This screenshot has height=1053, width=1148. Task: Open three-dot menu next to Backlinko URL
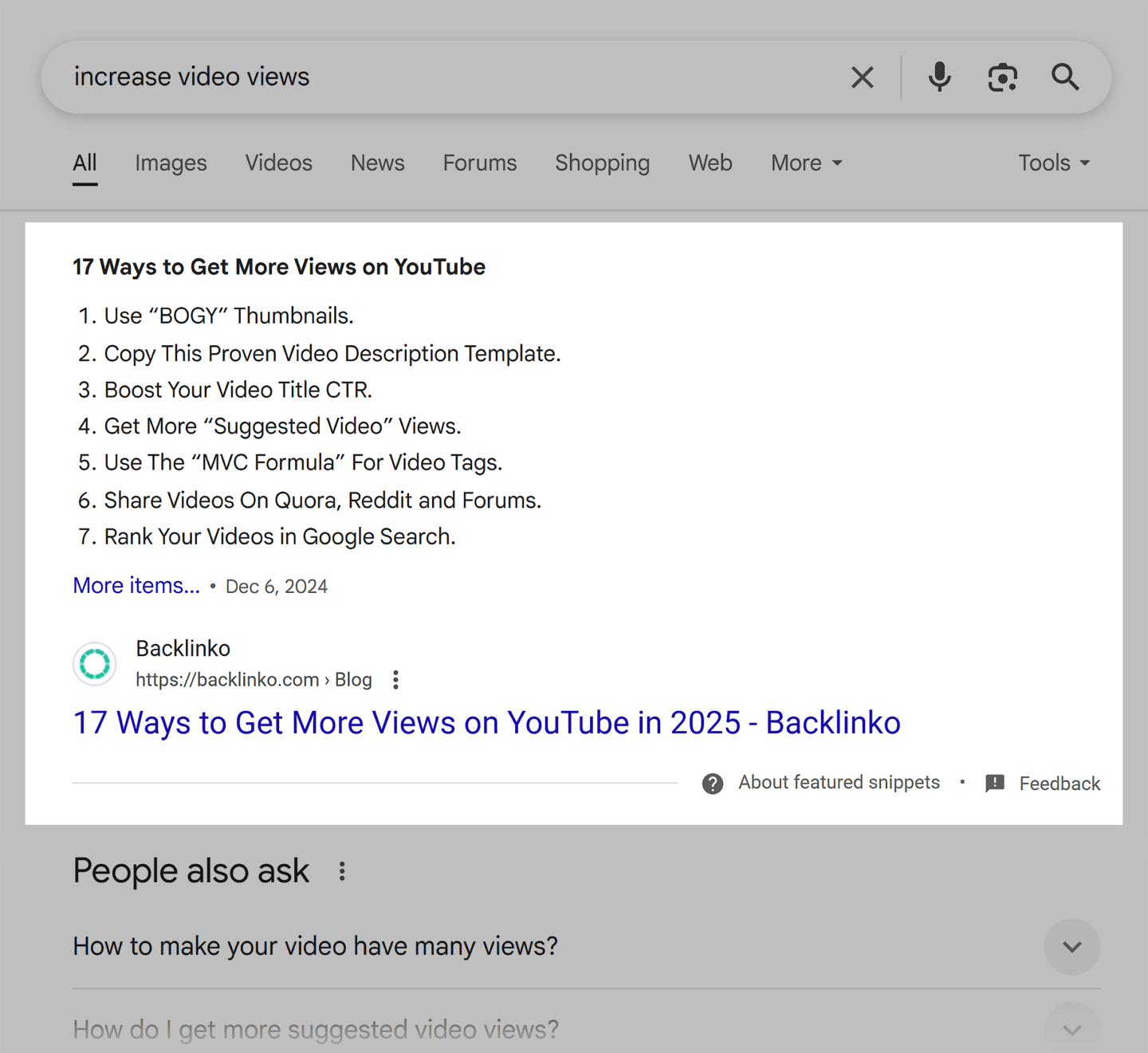(x=395, y=680)
